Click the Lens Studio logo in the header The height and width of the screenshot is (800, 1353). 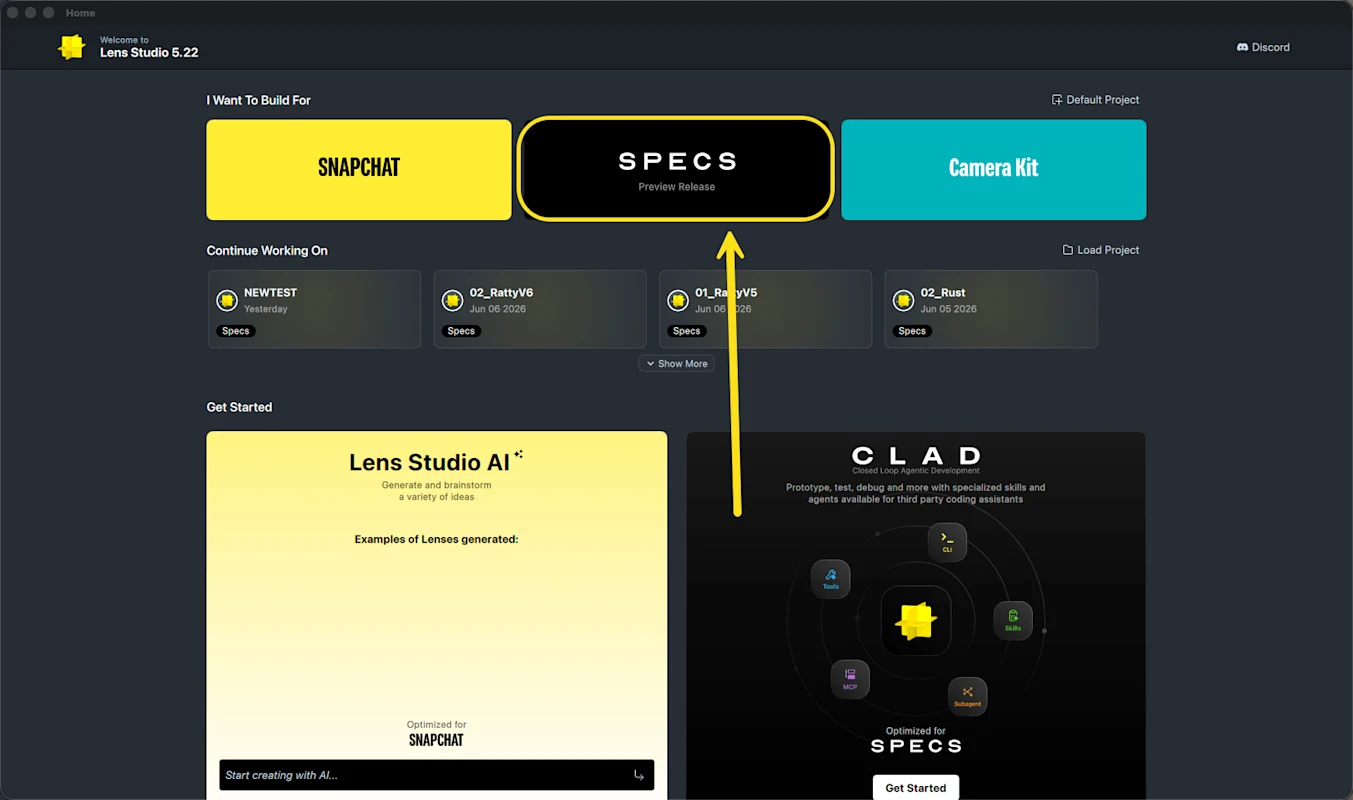pos(72,47)
